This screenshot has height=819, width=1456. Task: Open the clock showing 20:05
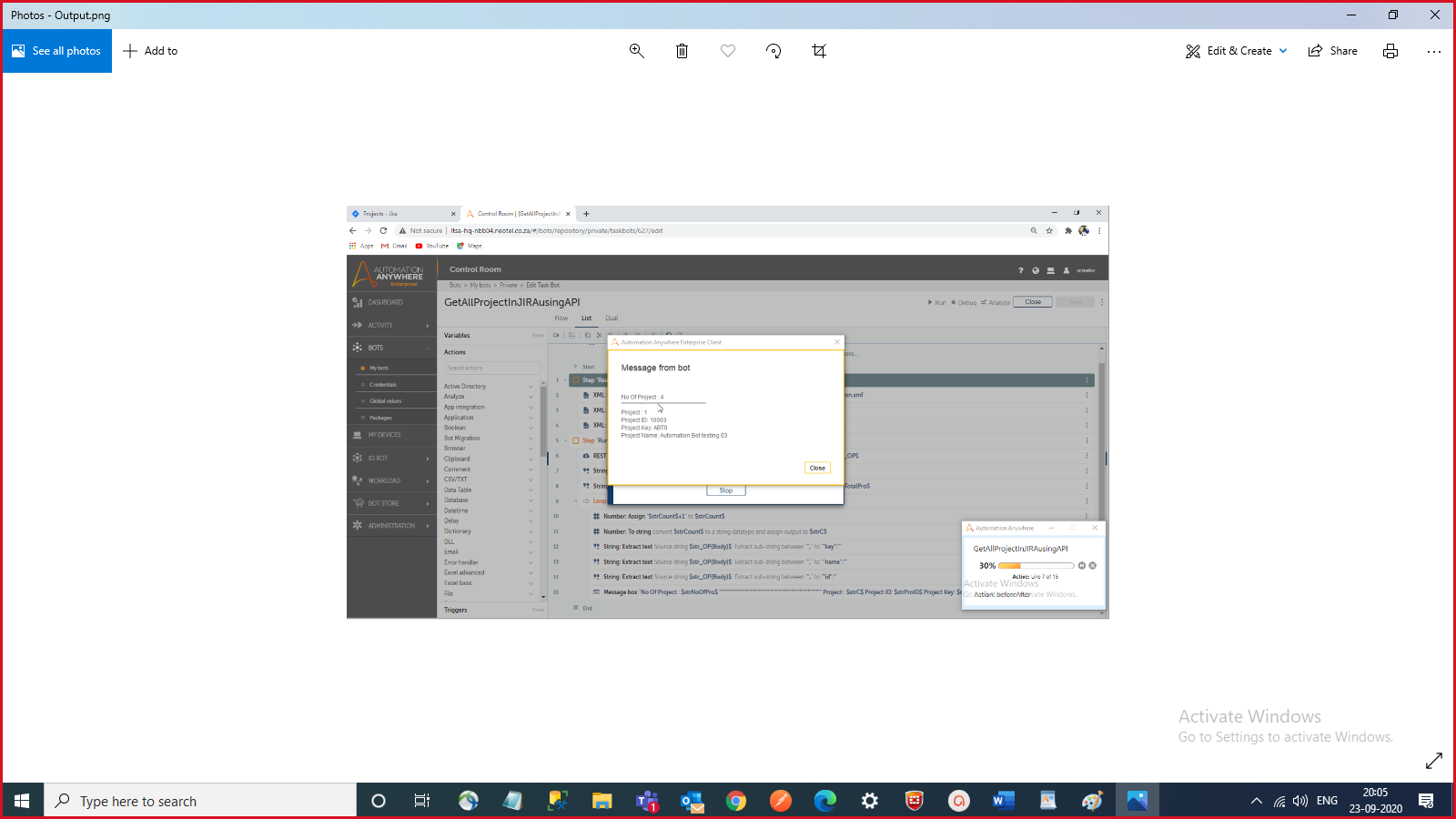[1376, 801]
